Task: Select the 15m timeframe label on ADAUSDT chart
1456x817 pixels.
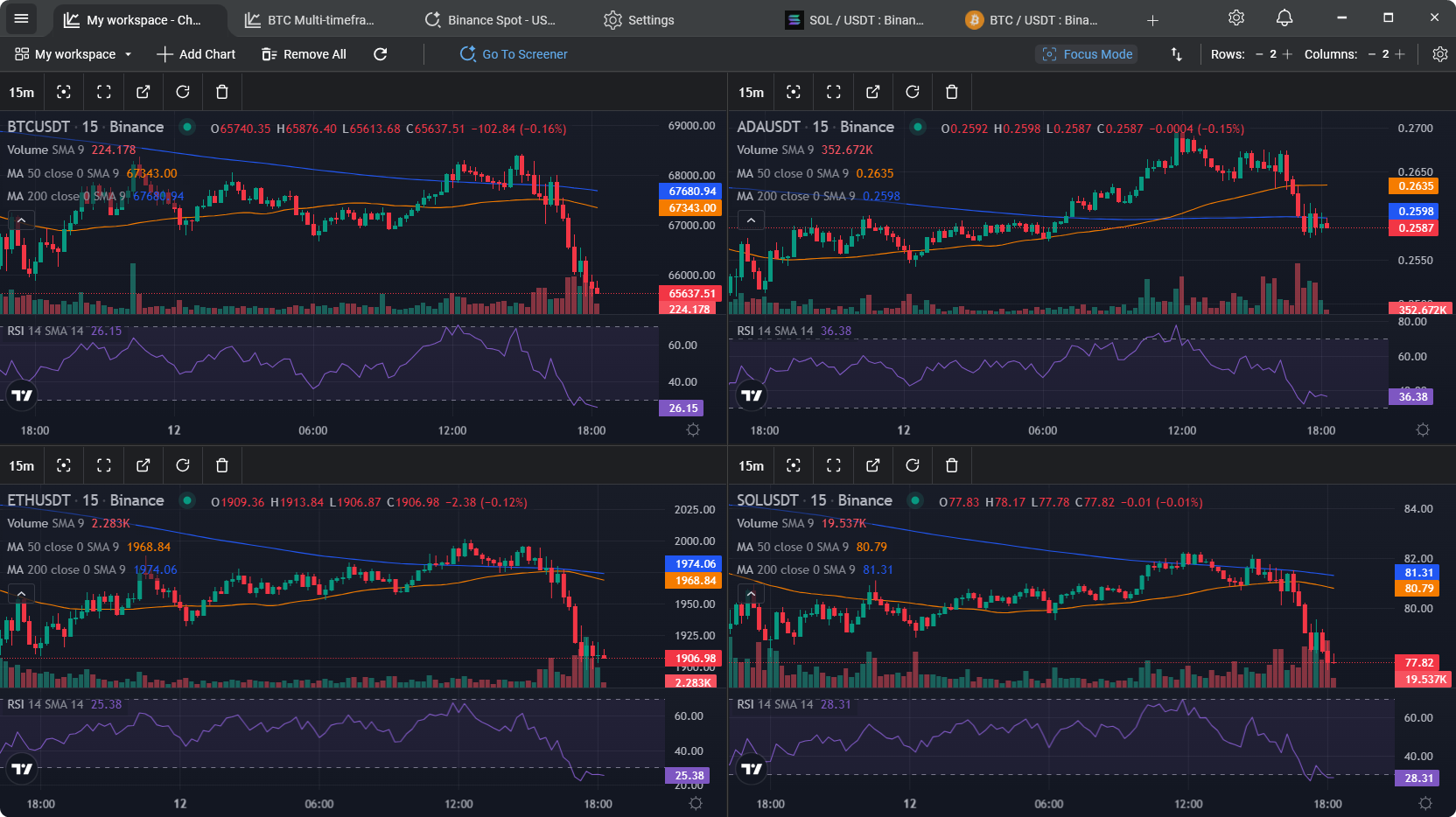Action: pos(751,92)
